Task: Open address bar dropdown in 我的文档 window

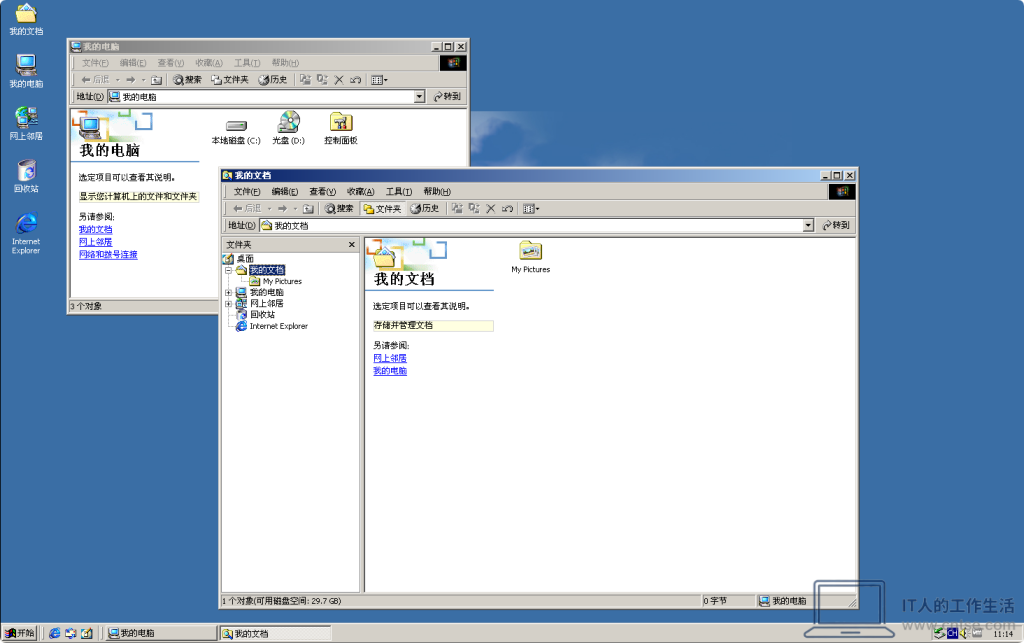Action: coord(808,225)
